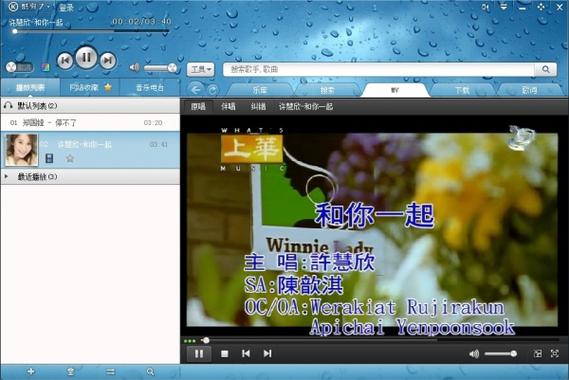Click the magnifier search button
Image resolution: width=569 pixels, height=380 pixels.
pos(545,69)
